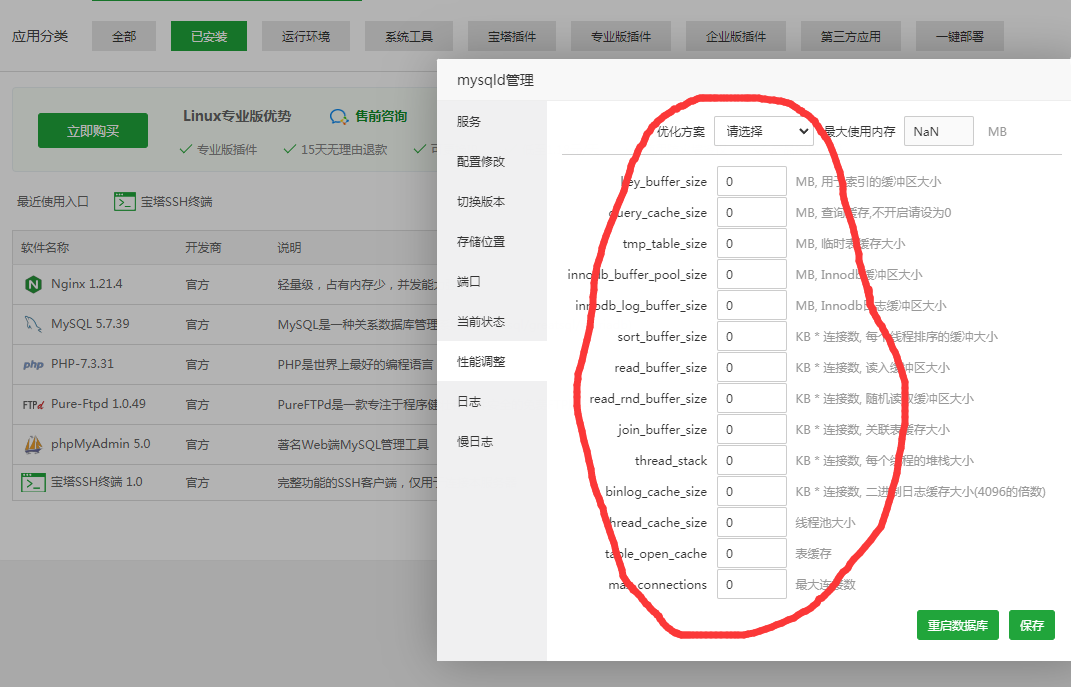Click the 重启数据库 button
Viewport: 1071px width, 687px height.
[x=958, y=625]
